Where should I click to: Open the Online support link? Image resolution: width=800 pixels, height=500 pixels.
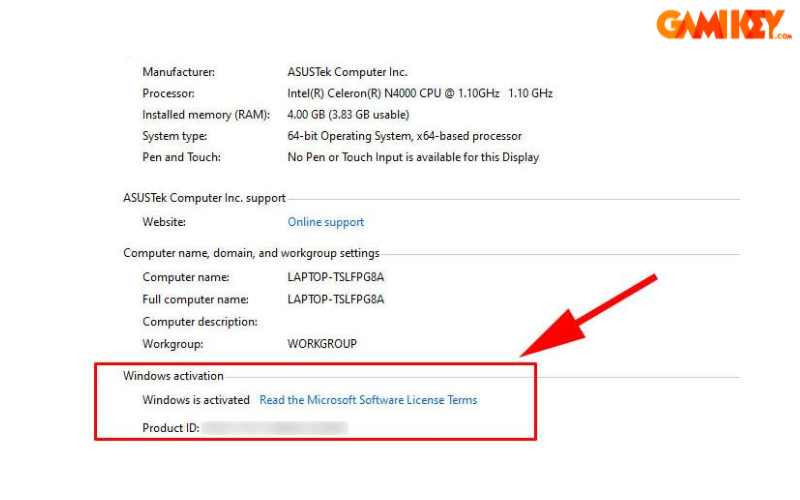[326, 222]
